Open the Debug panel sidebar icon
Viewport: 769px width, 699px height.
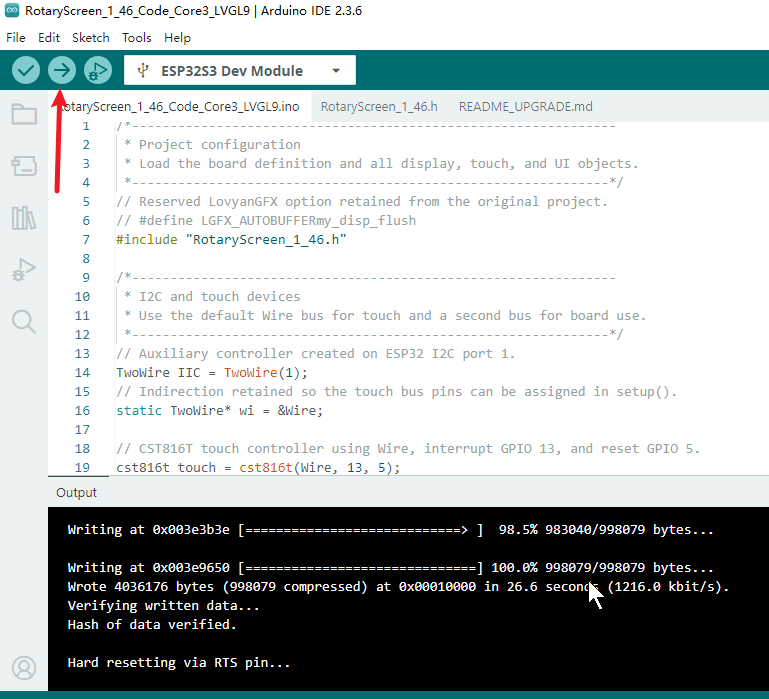coord(24,269)
